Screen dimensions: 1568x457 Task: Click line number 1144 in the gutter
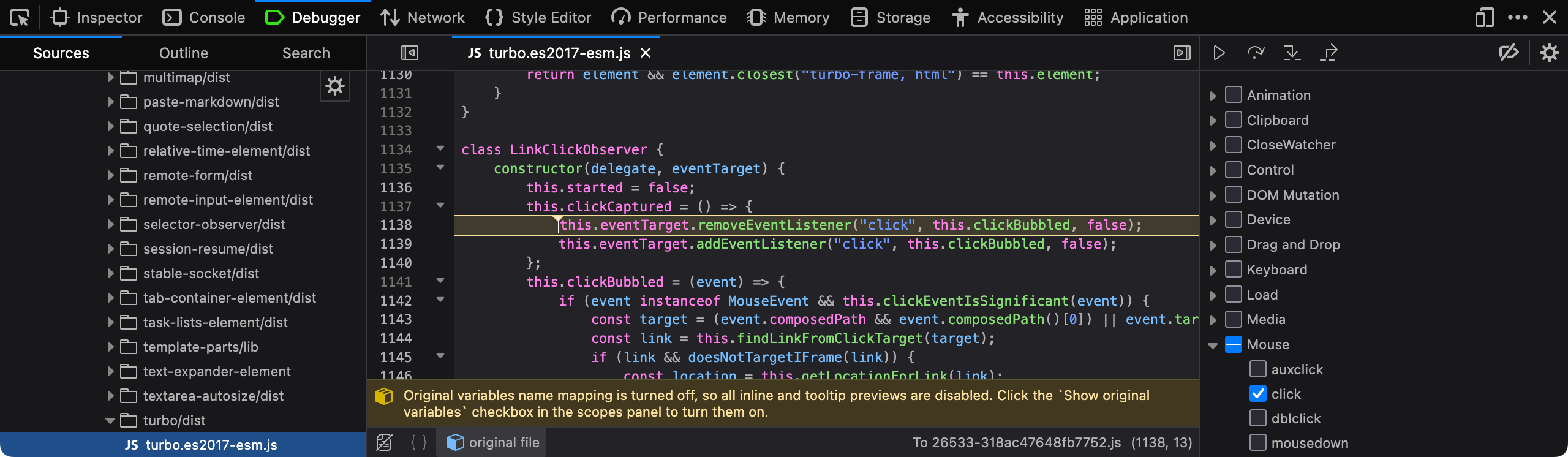pyautogui.click(x=396, y=338)
